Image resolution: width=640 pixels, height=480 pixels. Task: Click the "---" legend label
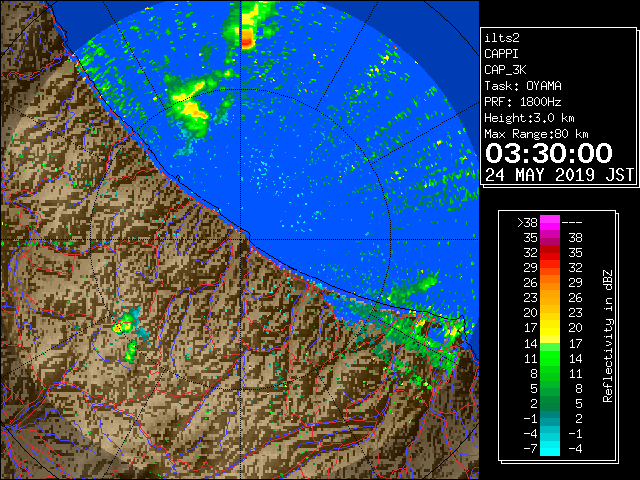tap(572, 222)
